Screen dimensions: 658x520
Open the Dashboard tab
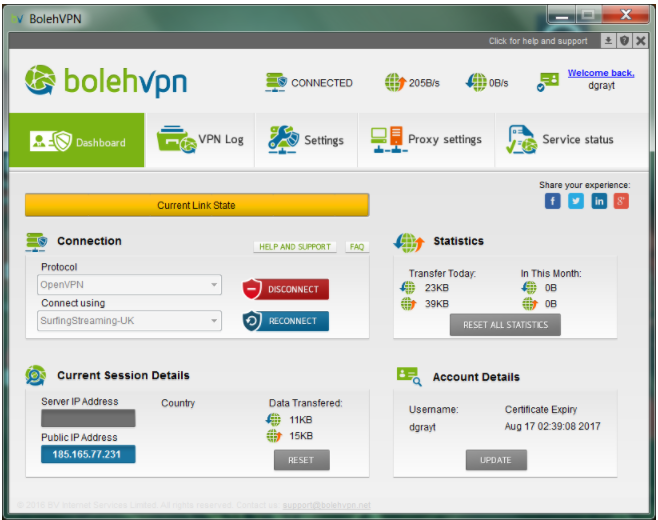[x=77, y=140]
